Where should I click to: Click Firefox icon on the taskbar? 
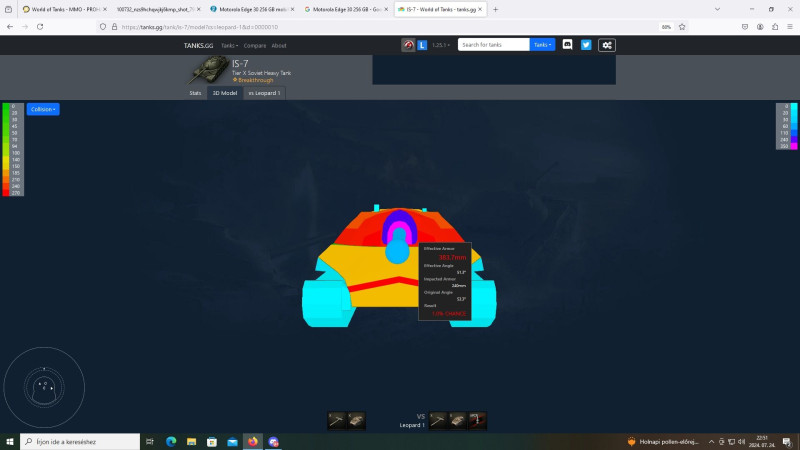(x=253, y=441)
